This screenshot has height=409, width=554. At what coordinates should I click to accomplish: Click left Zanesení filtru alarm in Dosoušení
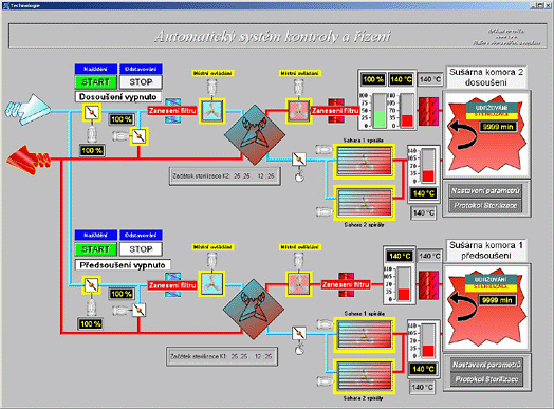(x=172, y=111)
